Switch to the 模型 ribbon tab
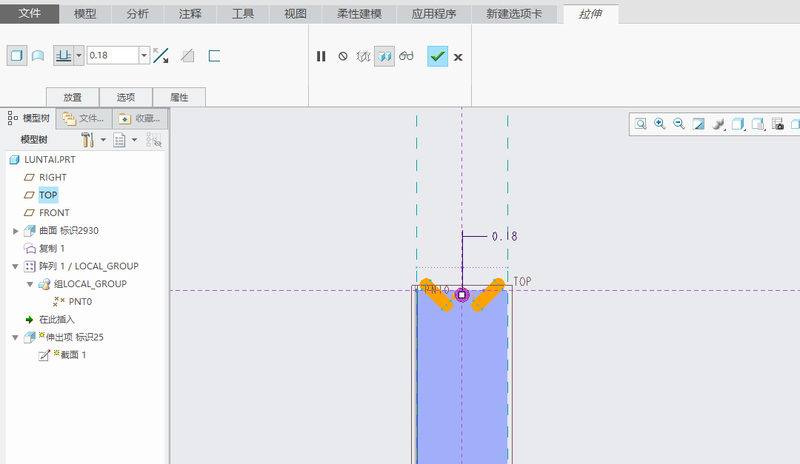 pos(85,14)
